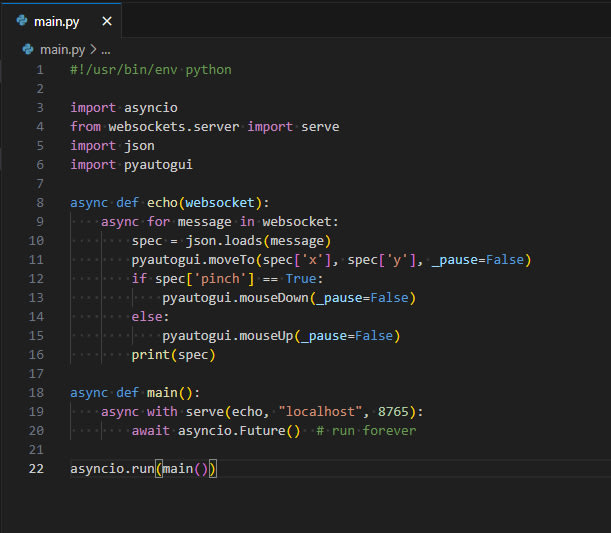Open the main.py breadcrumb file picker
Screen dimensions: 611x533
pos(62,48)
